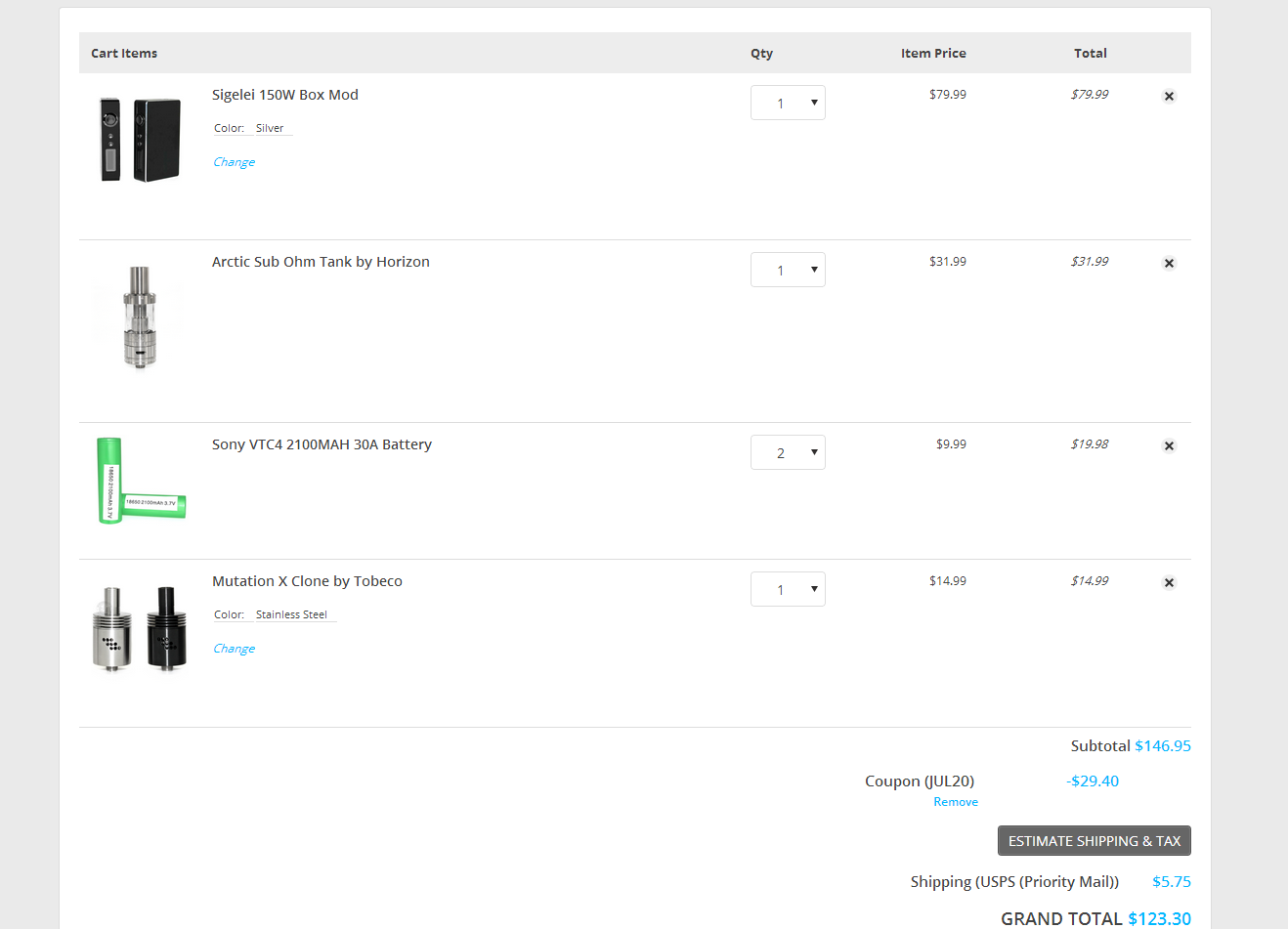Image resolution: width=1288 pixels, height=929 pixels.
Task: Select the Coupon (JUL20) label
Action: [920, 781]
